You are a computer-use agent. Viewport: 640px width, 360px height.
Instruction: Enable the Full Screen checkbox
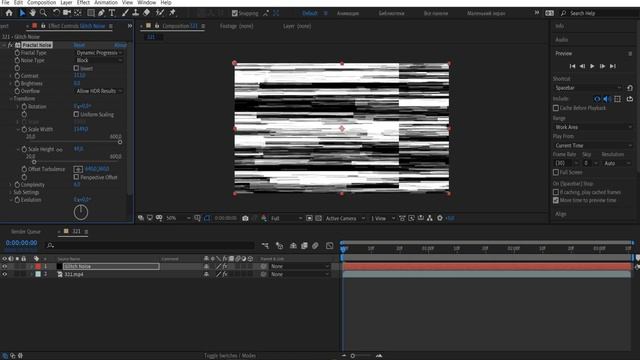pyautogui.click(x=556, y=172)
